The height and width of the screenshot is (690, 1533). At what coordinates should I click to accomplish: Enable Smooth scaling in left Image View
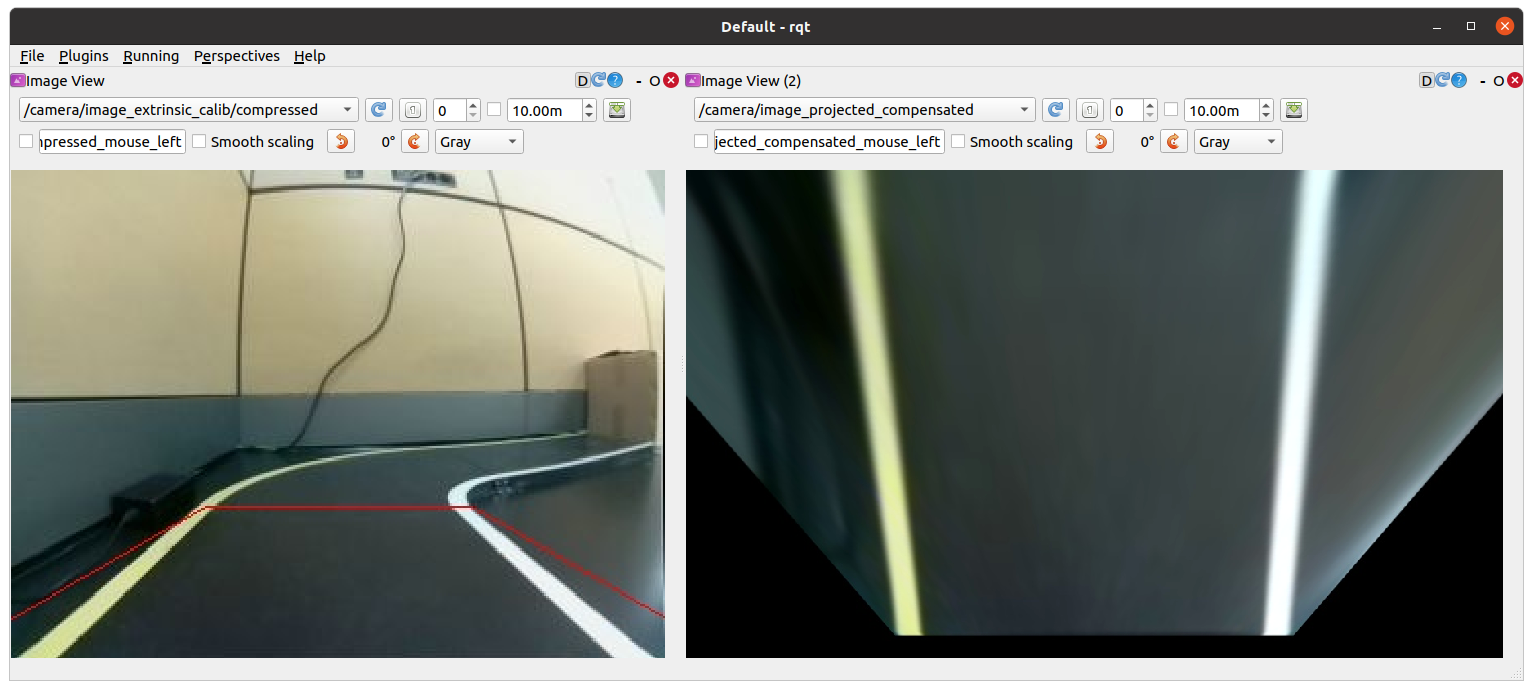[x=199, y=142]
